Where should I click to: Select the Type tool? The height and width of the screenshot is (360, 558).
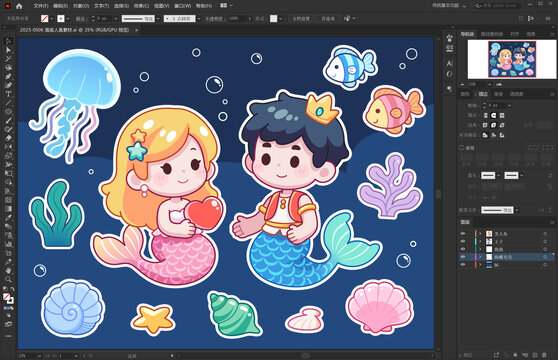point(8,94)
